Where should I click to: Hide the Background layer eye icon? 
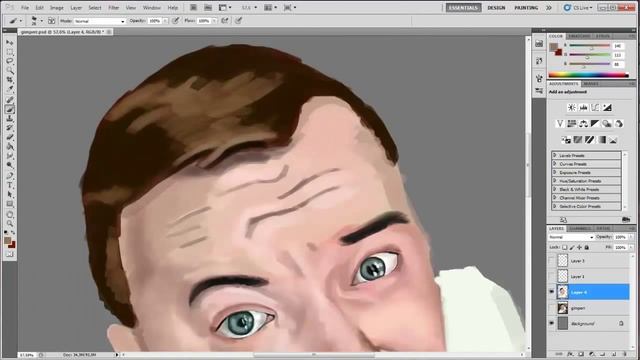[x=552, y=324]
